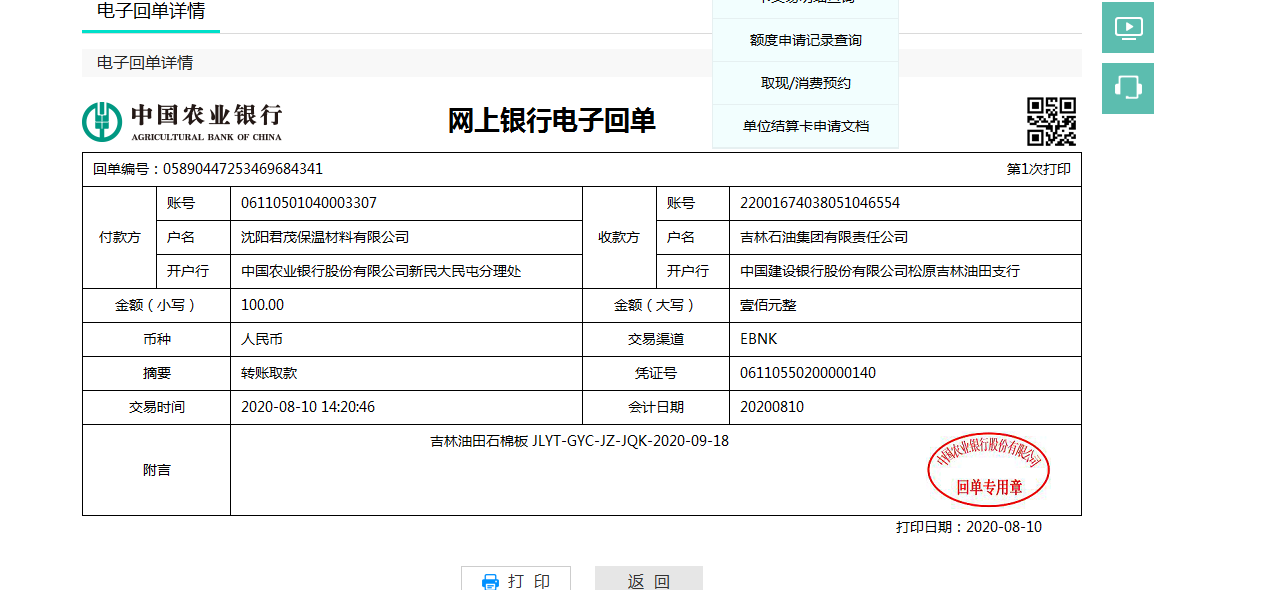Screen dimensions: 1263x590
Task: Click the 摘要 label cell
Action: (157, 373)
